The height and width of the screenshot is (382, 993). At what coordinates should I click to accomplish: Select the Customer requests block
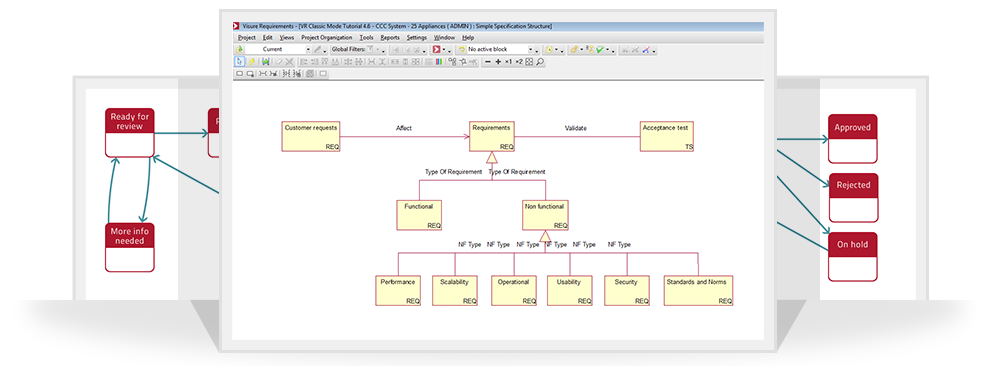pyautogui.click(x=311, y=136)
